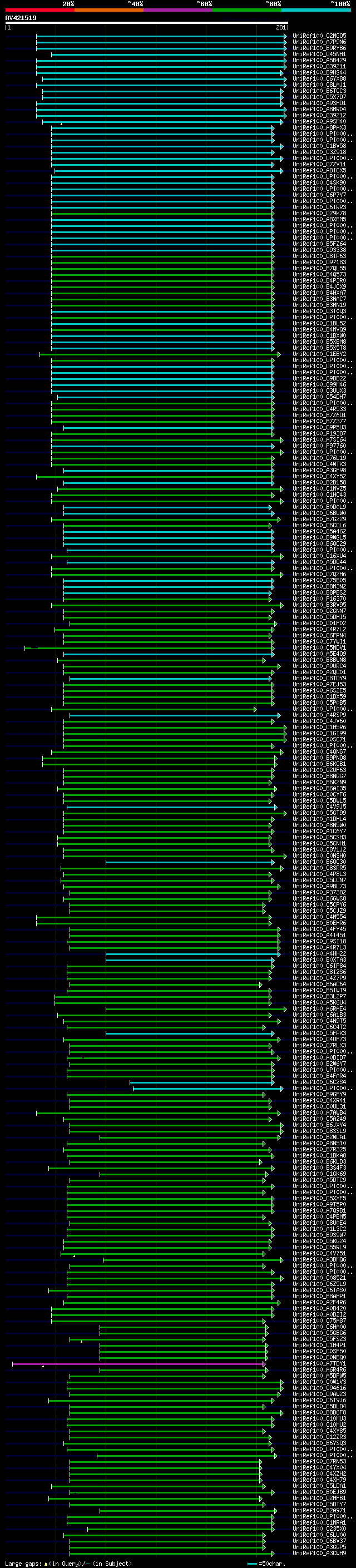
Task: Select label UniRef100_Q01F02
Action: coord(319,624)
